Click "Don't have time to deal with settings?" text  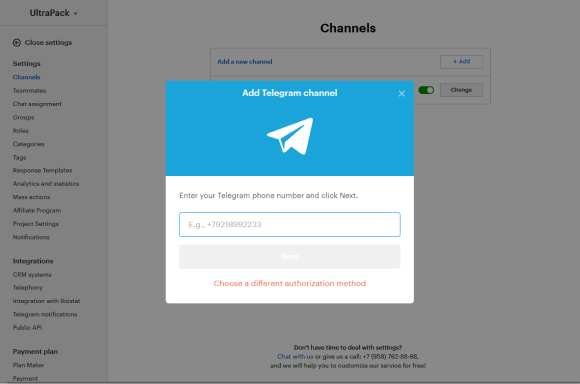(x=348, y=347)
